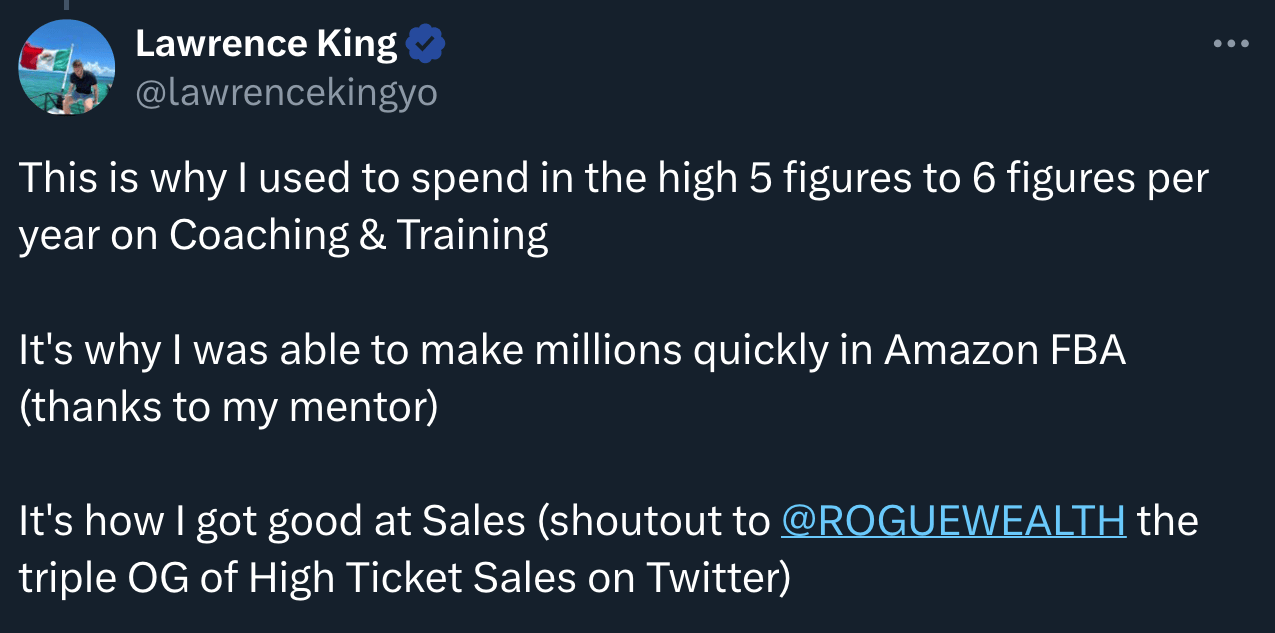
Task: Select the "(thanks to my mentor)" line
Action: click(x=228, y=407)
